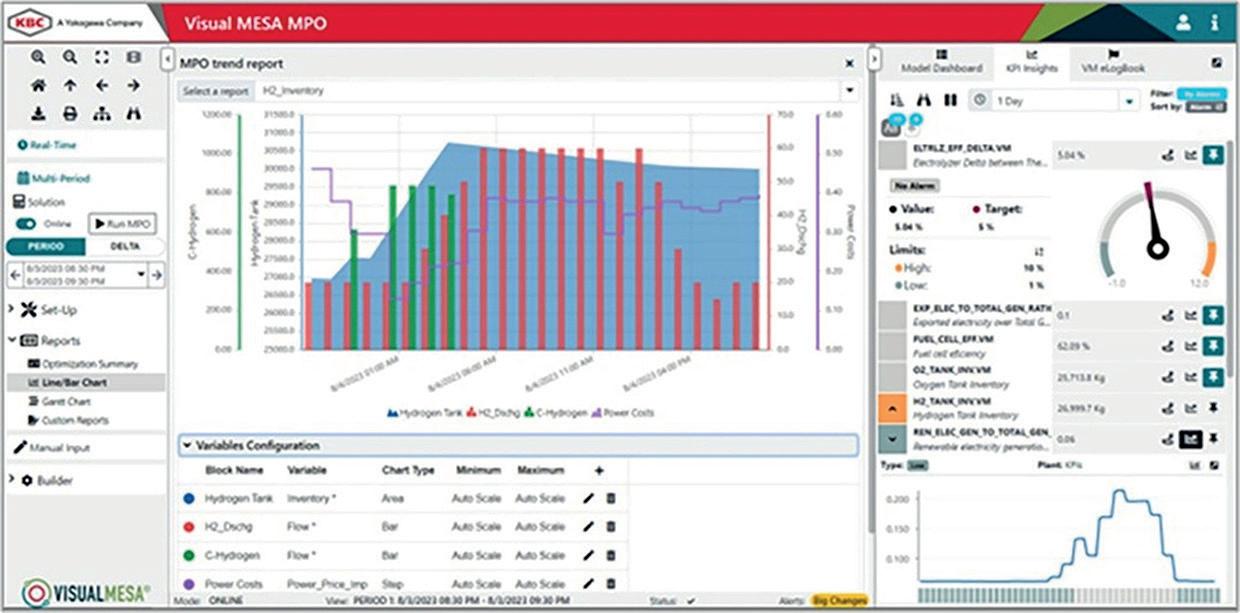The image size is (1240, 613).
Task: Open the Model Dashboard tab
Action: coord(941,62)
